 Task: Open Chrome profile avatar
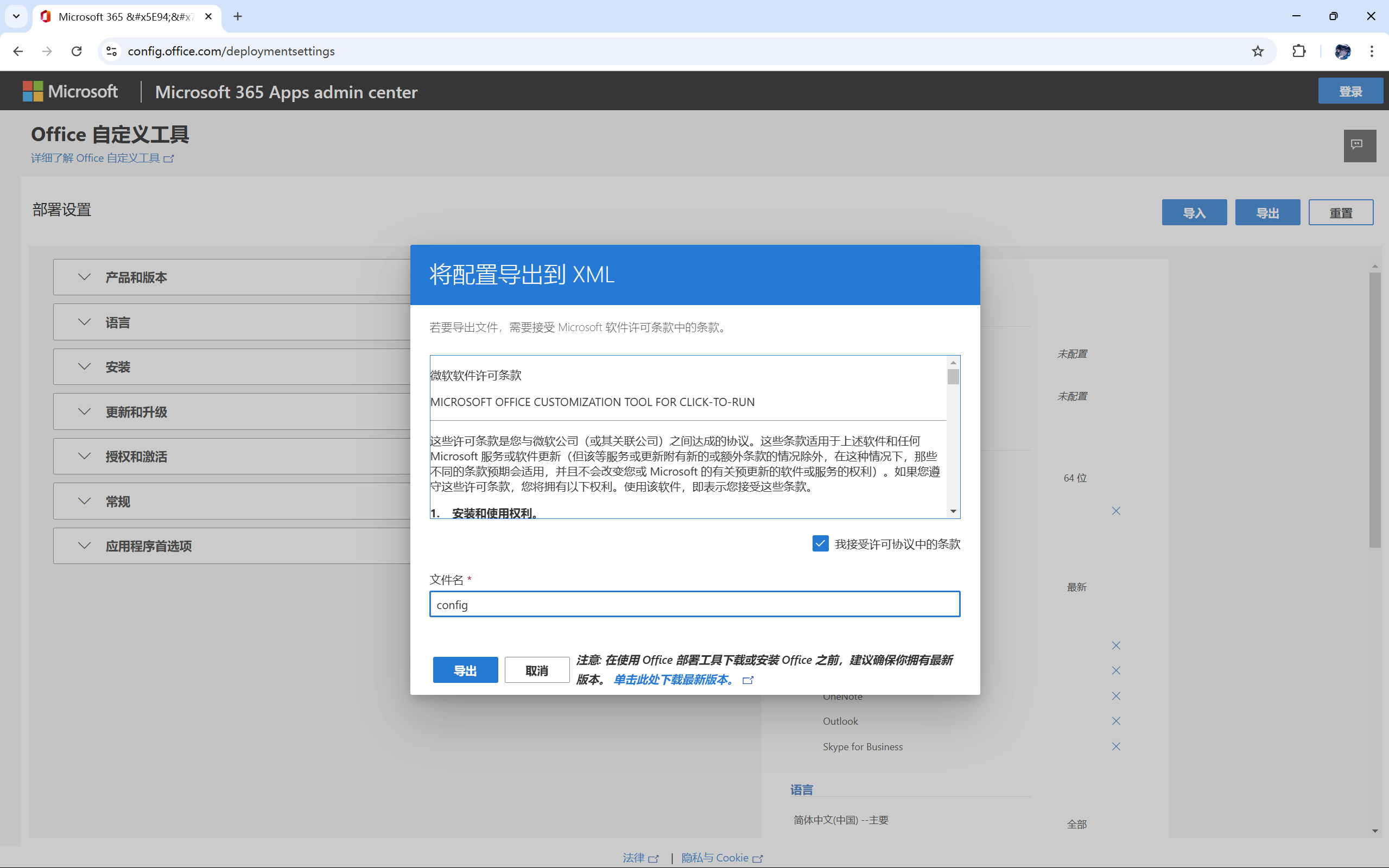1342,51
